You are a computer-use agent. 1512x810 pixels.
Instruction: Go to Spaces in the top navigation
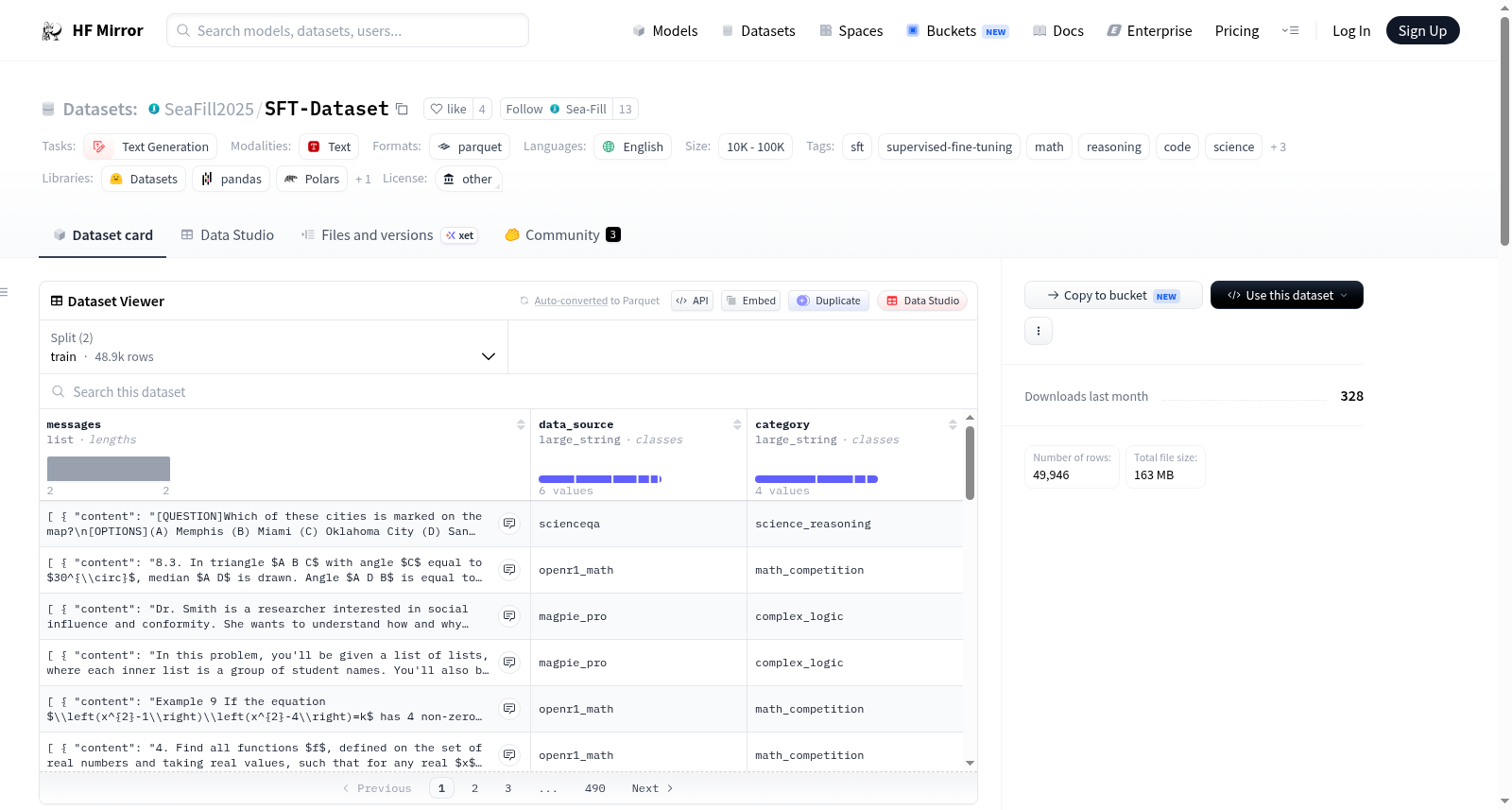(x=851, y=31)
